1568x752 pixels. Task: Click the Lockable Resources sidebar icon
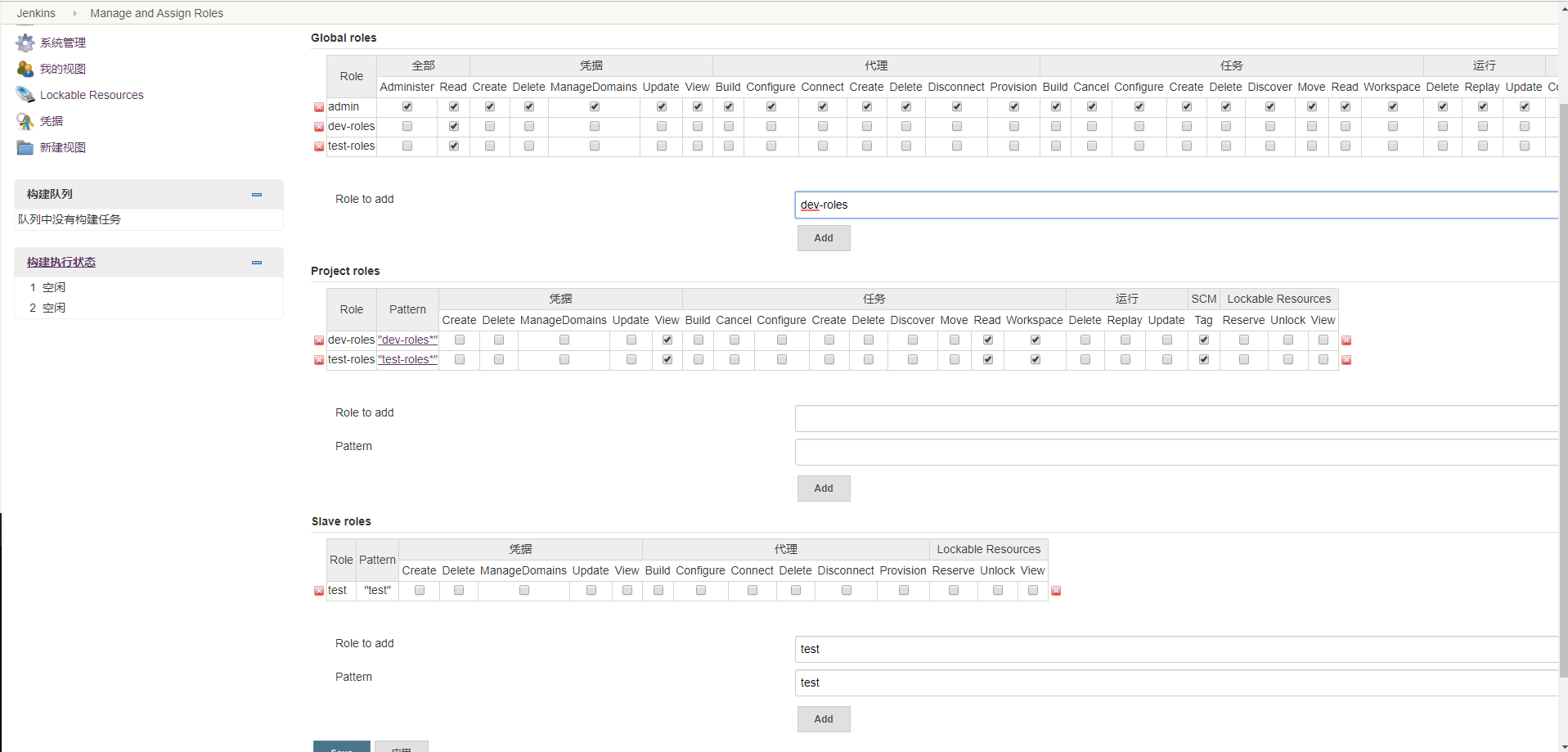[25, 95]
